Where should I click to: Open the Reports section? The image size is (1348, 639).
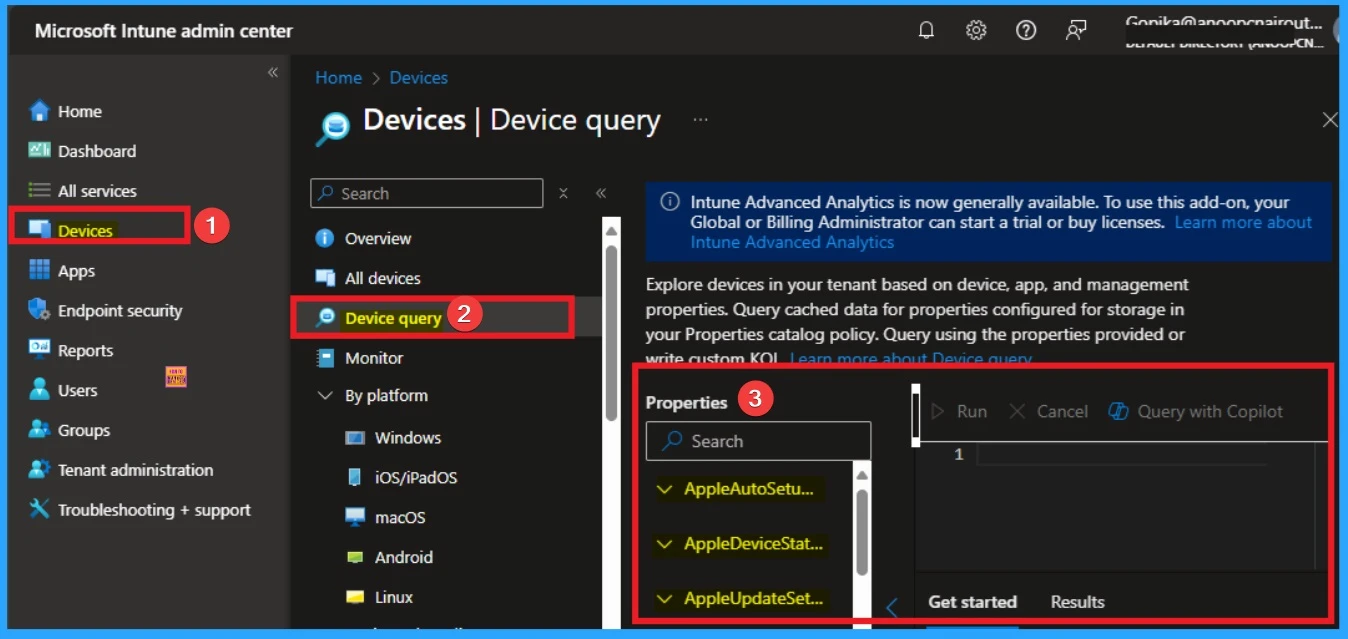click(85, 350)
